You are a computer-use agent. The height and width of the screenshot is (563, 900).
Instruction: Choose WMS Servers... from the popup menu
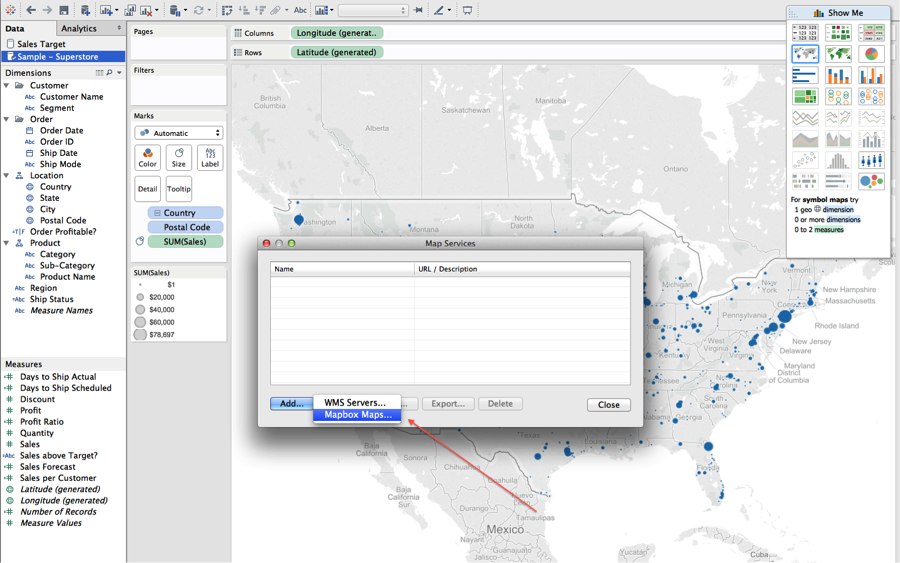point(354,402)
